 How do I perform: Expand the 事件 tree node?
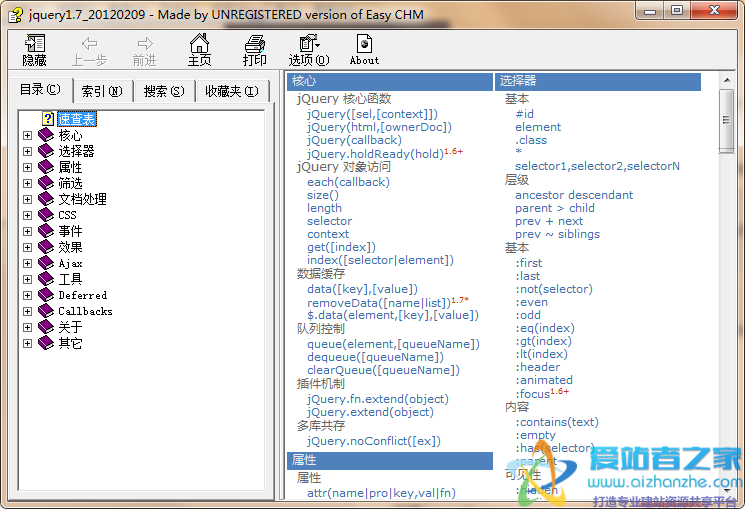coord(28,231)
